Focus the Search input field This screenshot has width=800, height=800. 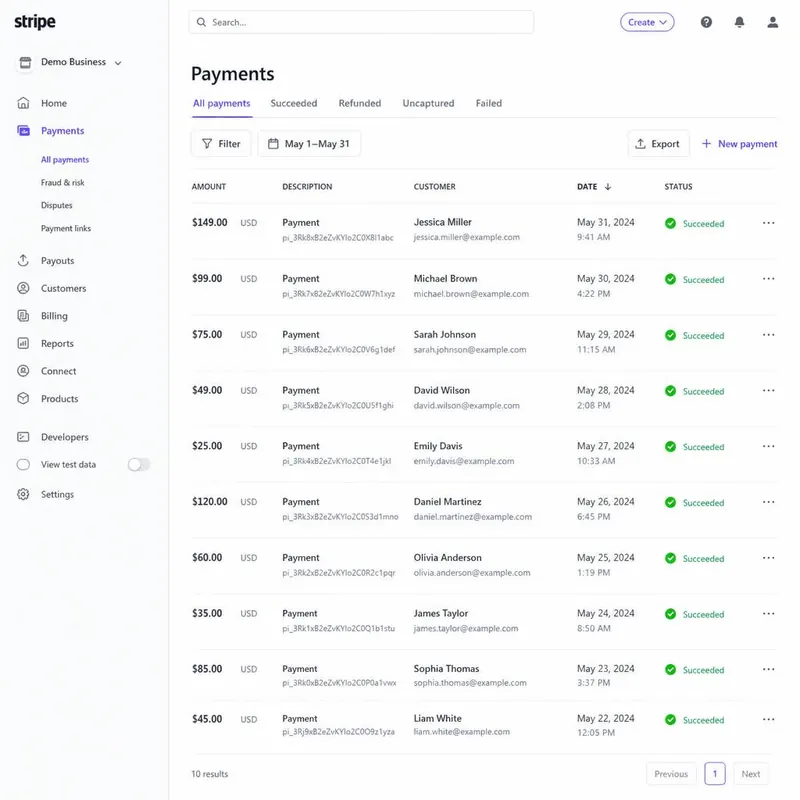(x=361, y=22)
